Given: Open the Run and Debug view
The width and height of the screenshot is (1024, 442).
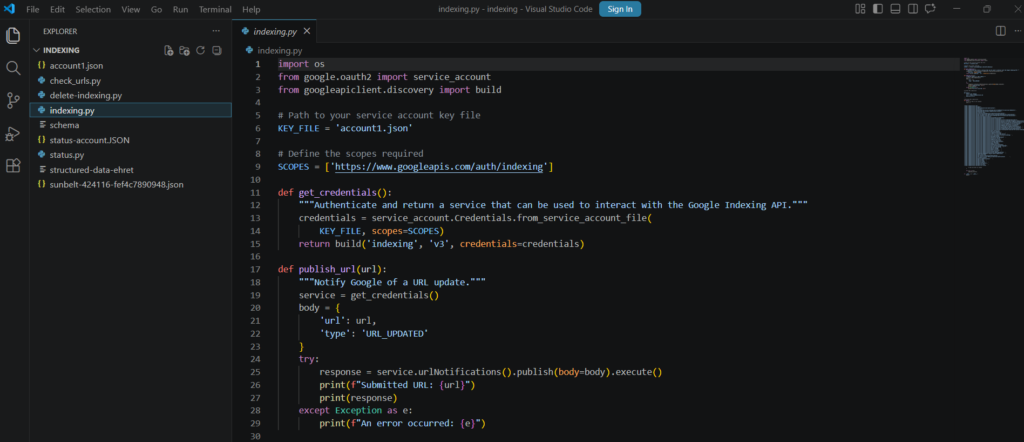Looking at the screenshot, I should [x=14, y=133].
